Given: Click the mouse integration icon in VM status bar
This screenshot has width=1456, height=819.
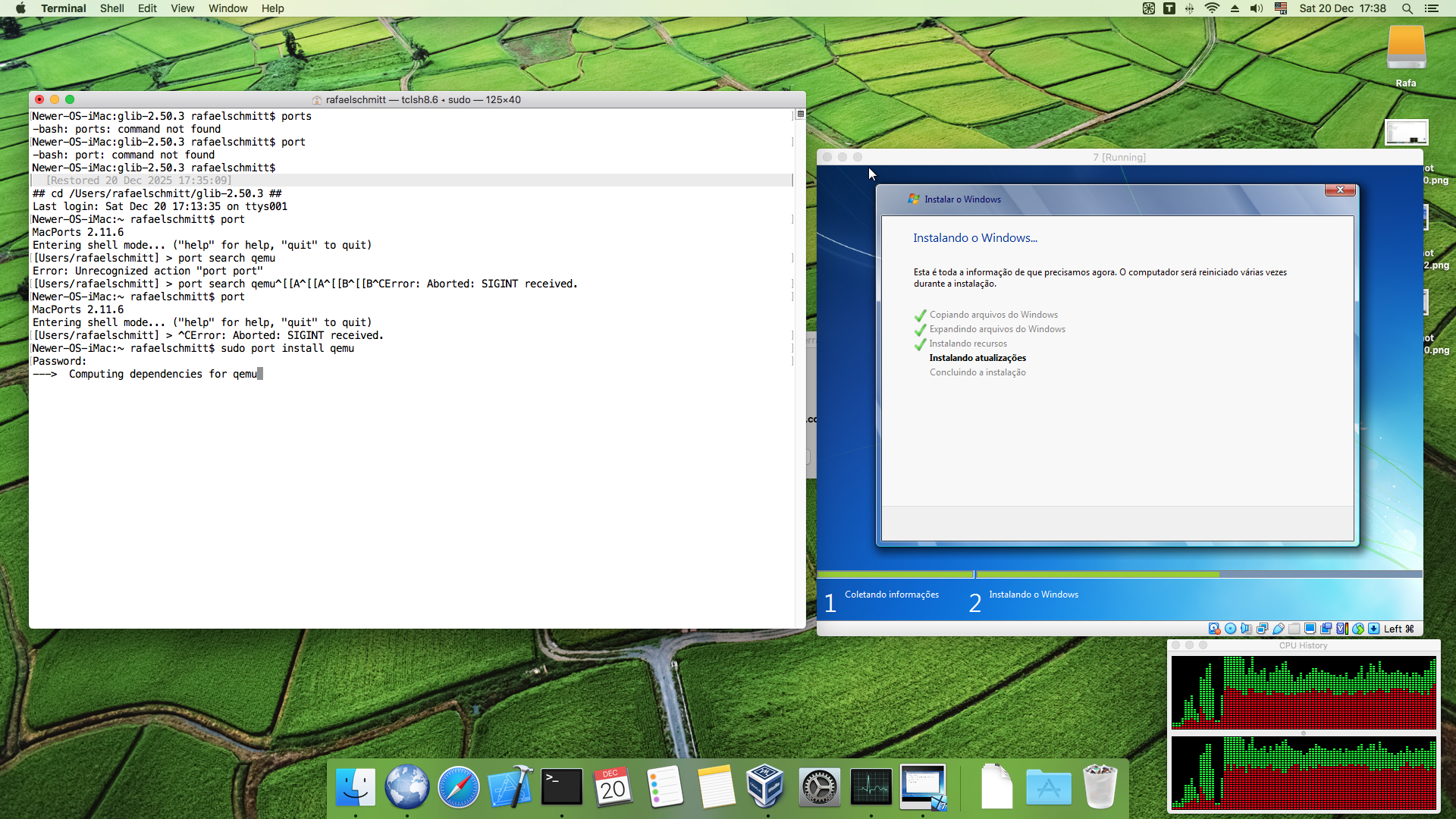Looking at the screenshot, I should tap(1358, 629).
